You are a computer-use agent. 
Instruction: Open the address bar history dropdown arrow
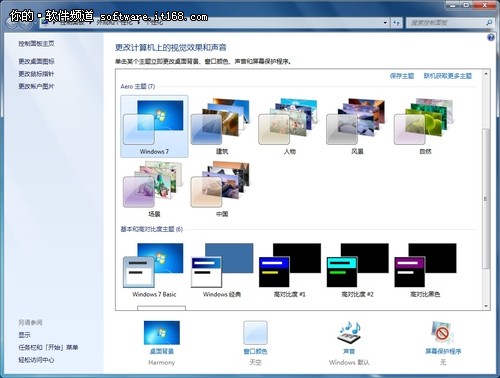[x=385, y=23]
